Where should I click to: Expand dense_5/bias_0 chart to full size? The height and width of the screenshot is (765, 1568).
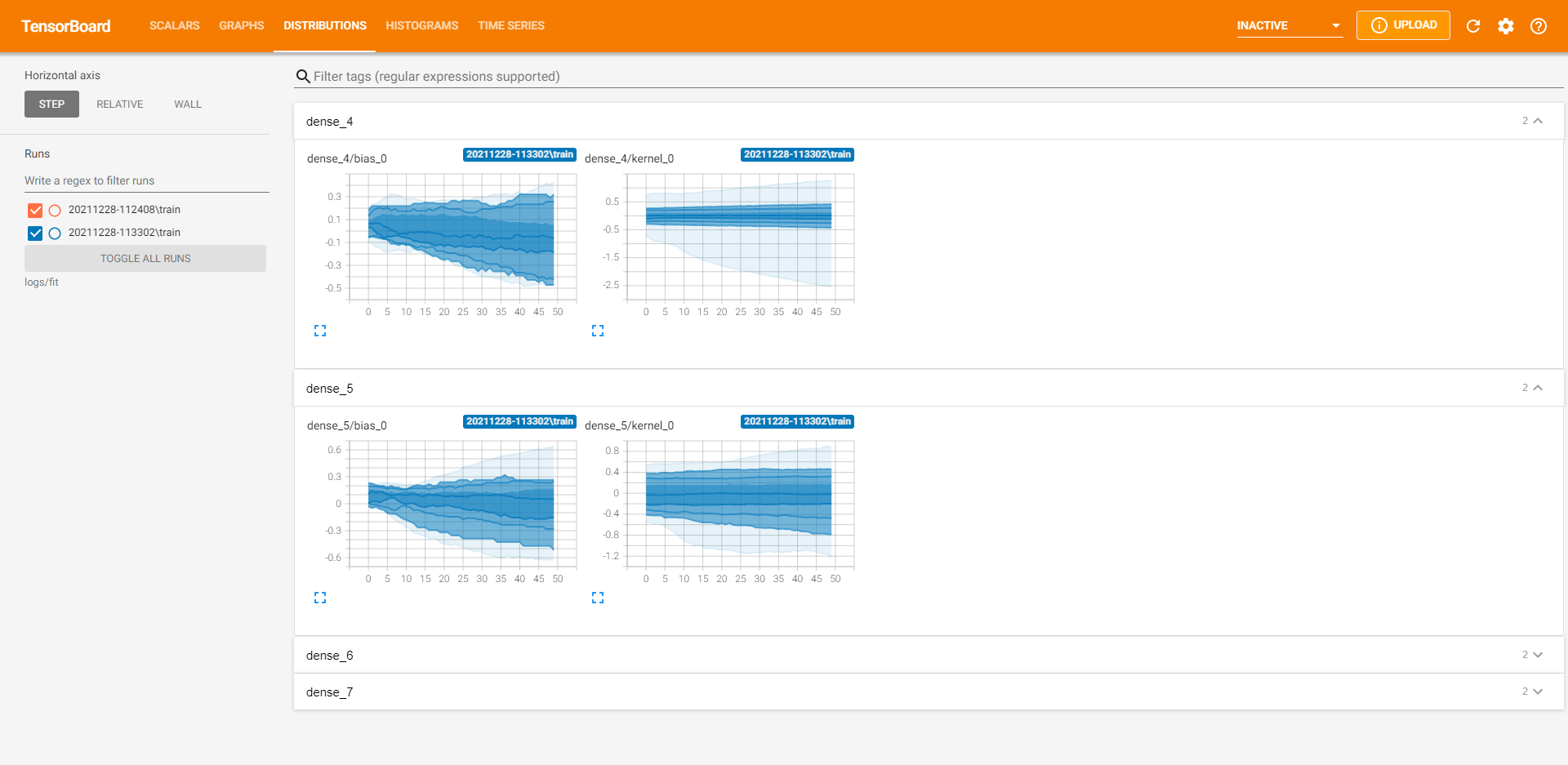[320, 598]
